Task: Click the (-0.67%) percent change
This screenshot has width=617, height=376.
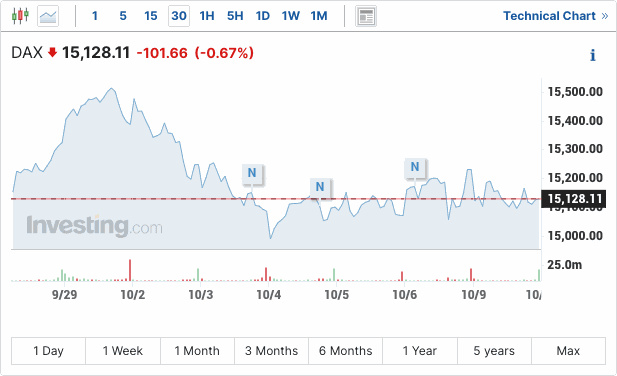Action: click(224, 53)
